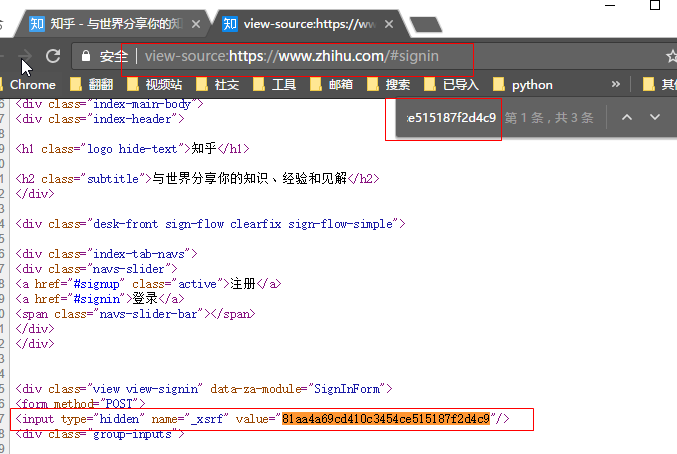Open the python bookmark folder
This screenshot has height=454, width=677.
pos(523,85)
